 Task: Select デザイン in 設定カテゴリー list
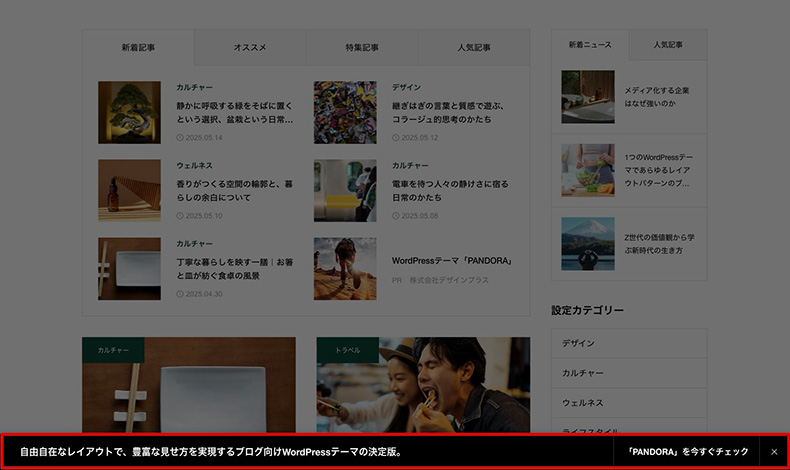629,344
